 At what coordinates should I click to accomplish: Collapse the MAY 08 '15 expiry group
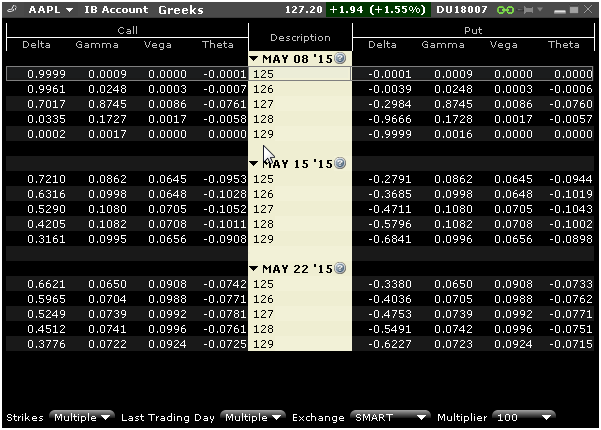click(255, 59)
